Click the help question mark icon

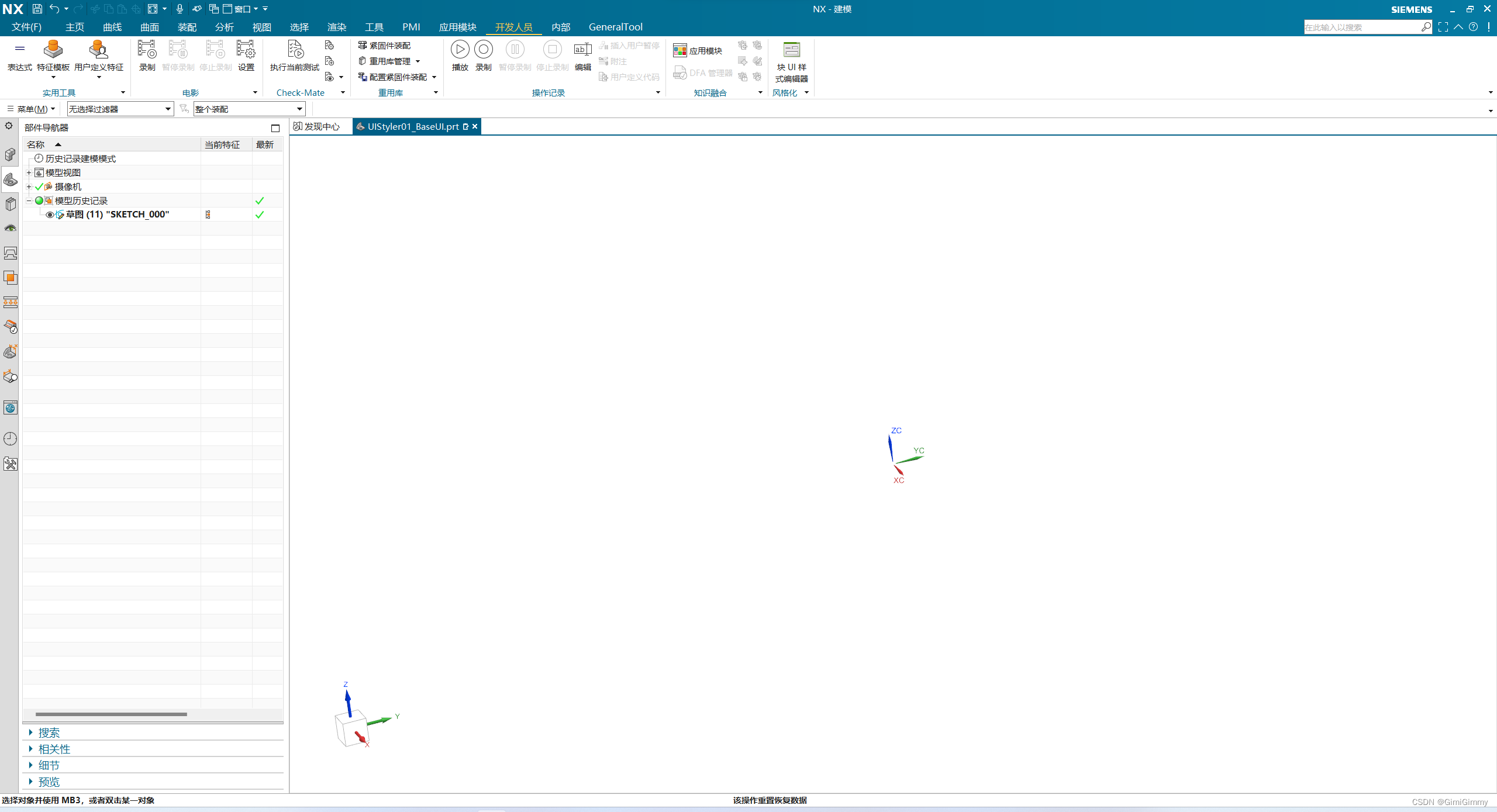point(1474,27)
